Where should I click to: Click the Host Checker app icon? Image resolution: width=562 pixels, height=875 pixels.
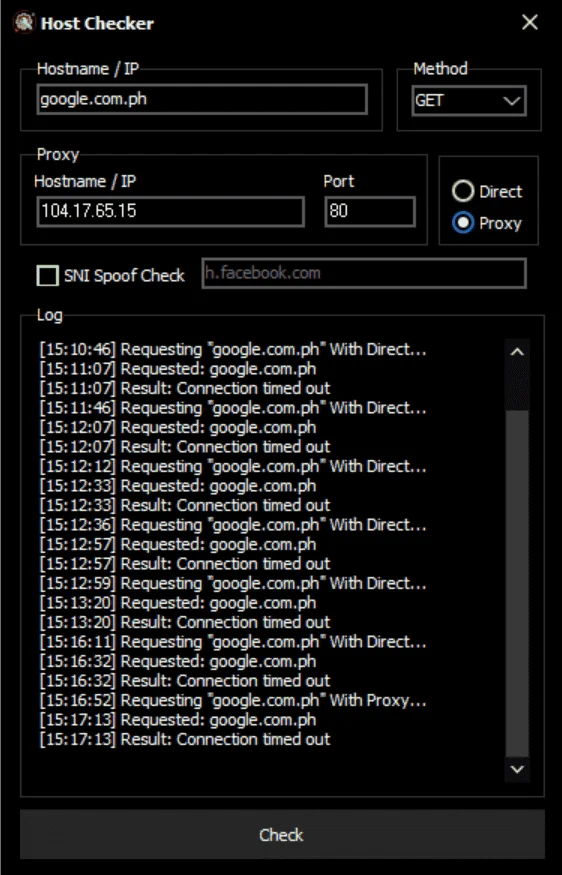click(x=23, y=23)
